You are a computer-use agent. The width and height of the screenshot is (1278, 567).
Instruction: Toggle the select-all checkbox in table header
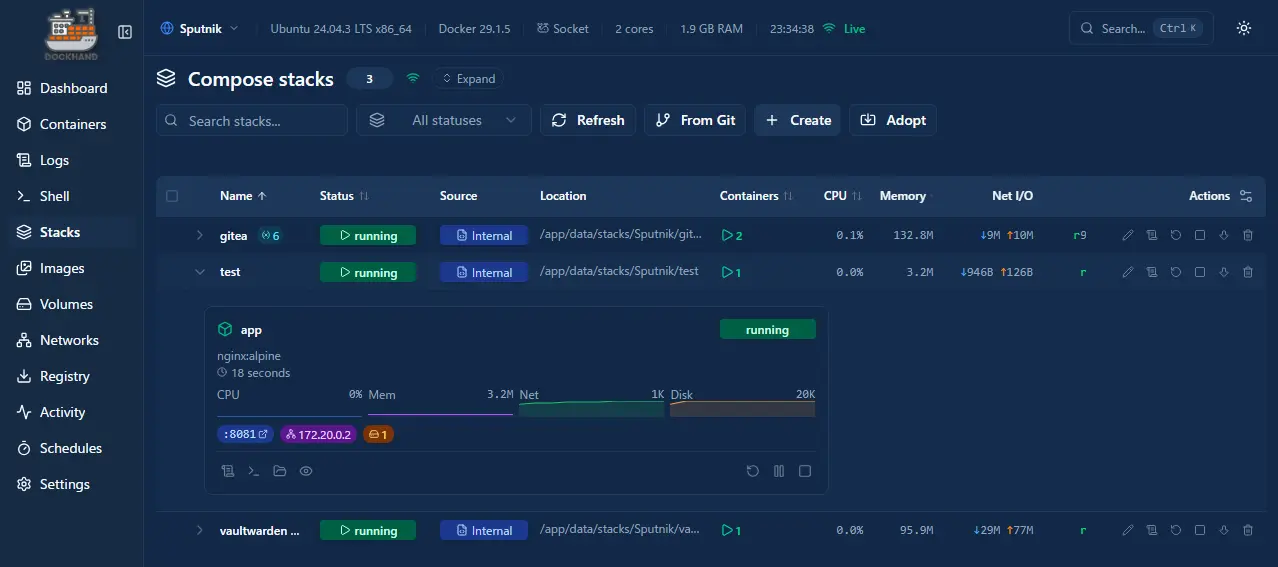coord(172,196)
